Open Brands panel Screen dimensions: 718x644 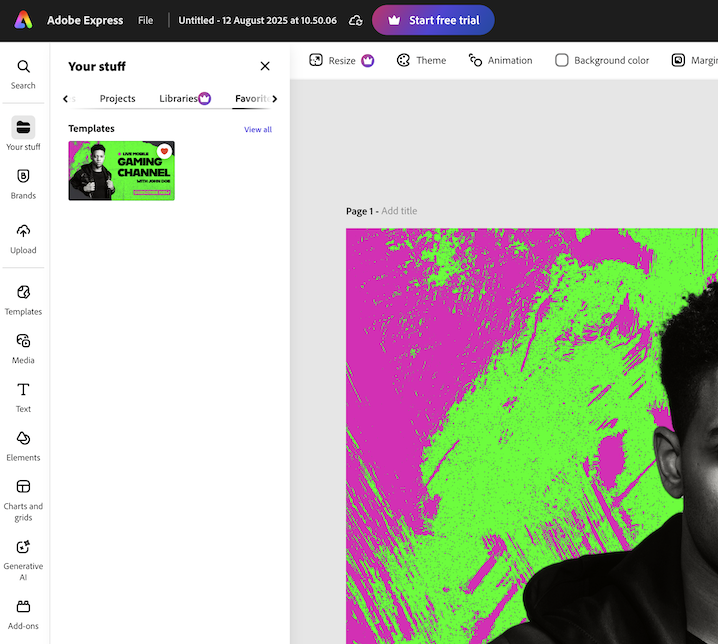coord(23,184)
